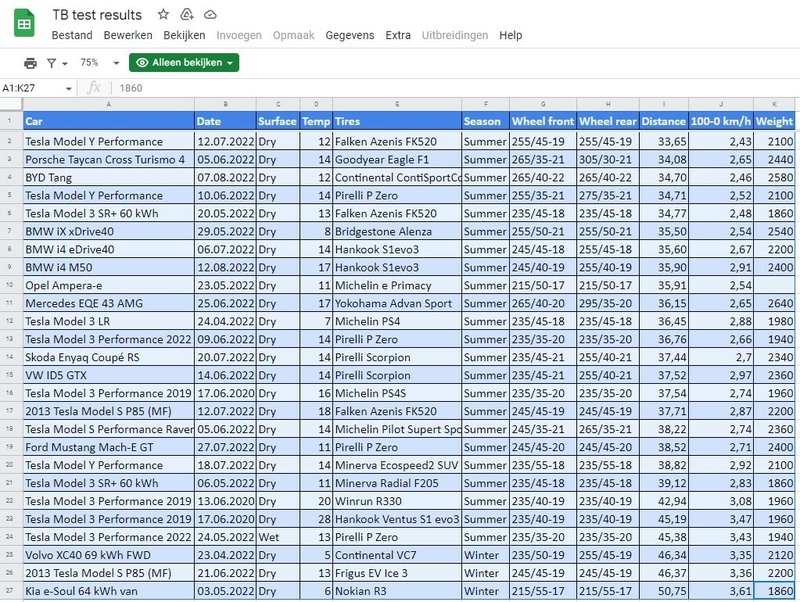Select the Porsche Taycan Cross Turismo 4 cell
The image size is (800, 602).
point(109,160)
